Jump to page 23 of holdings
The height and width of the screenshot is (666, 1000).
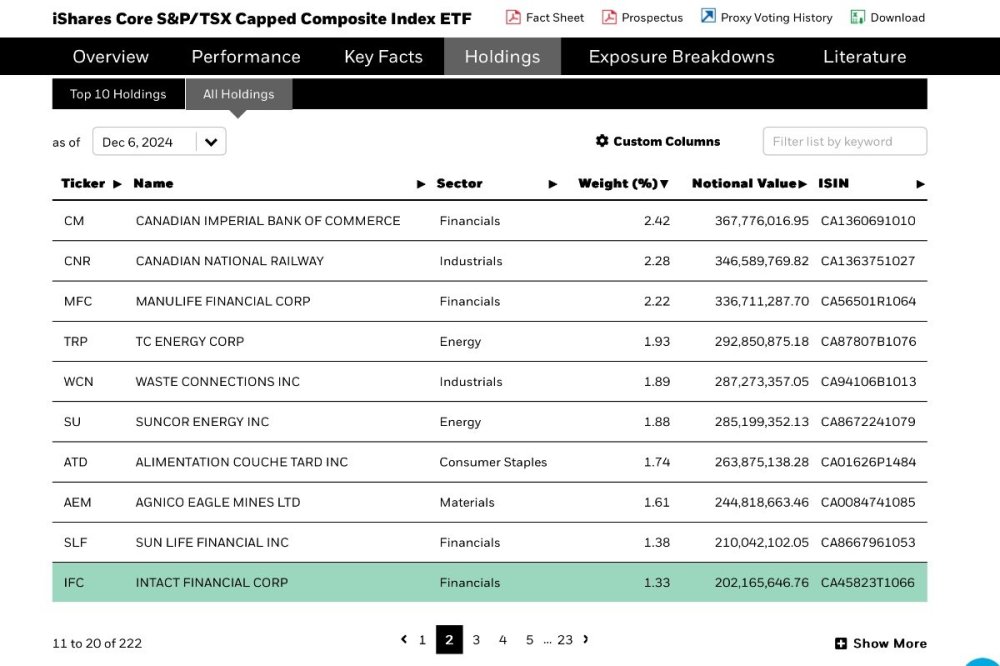pyautogui.click(x=565, y=639)
